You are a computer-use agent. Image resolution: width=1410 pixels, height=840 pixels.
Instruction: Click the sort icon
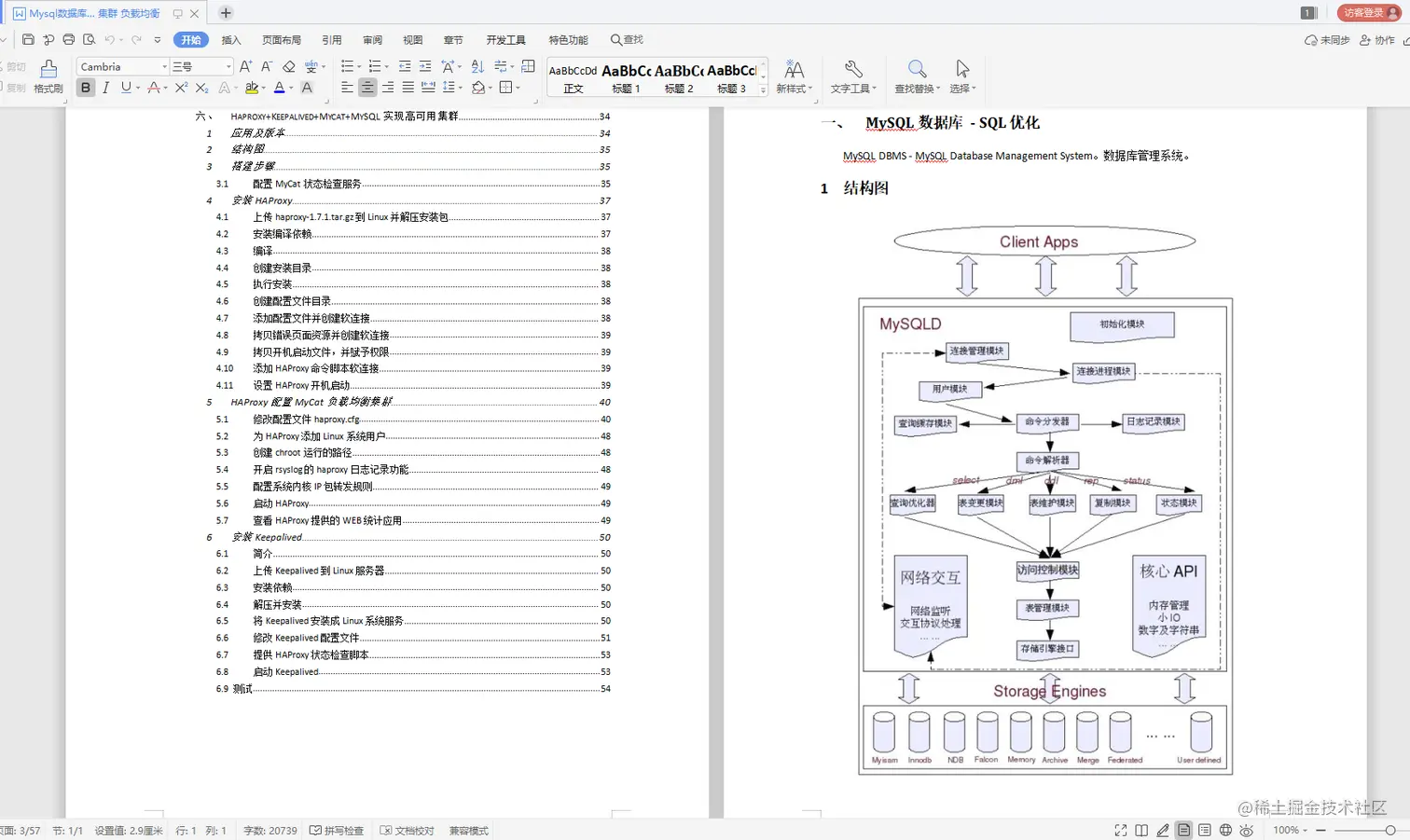(477, 66)
